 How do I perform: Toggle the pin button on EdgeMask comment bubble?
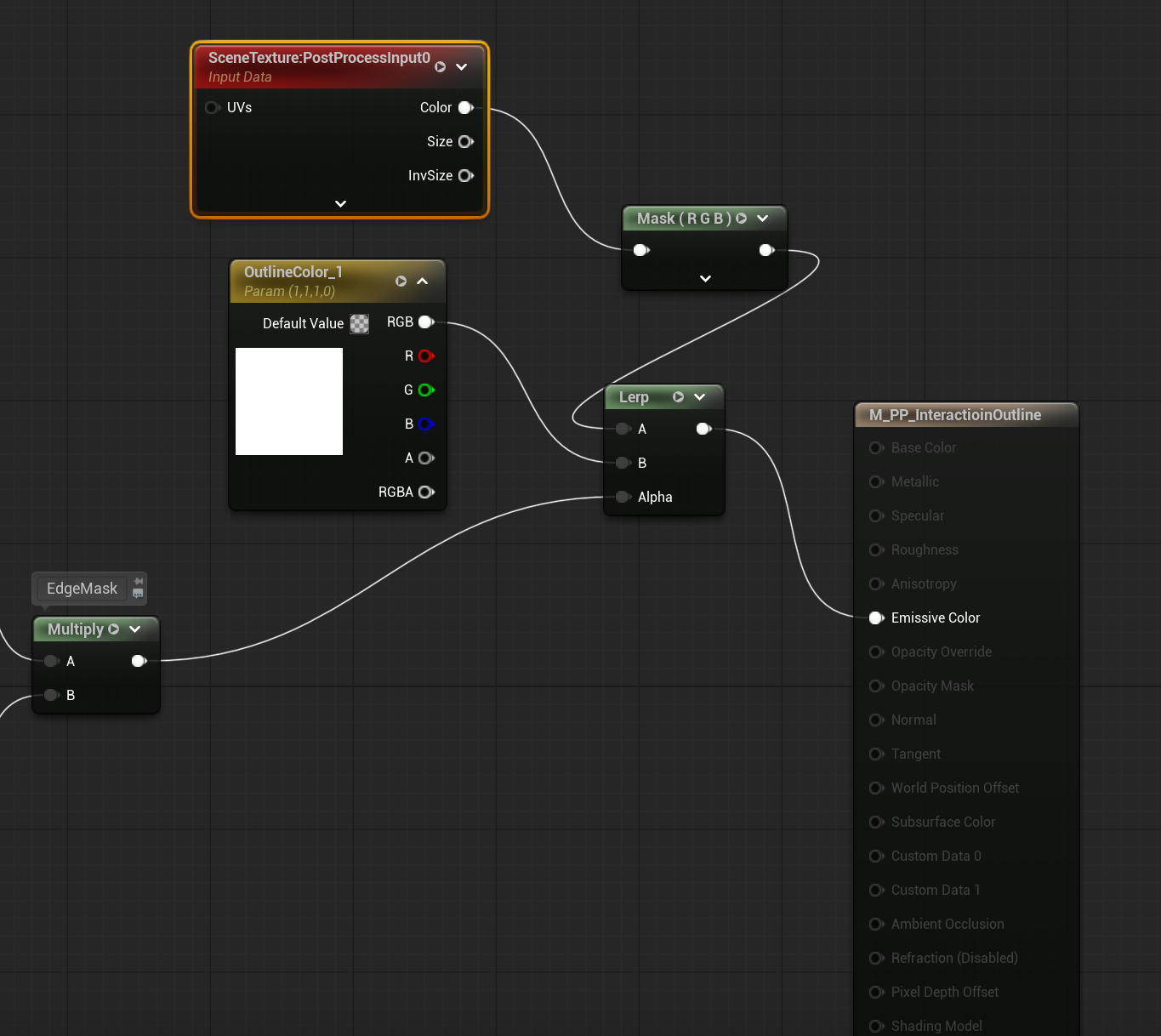(138, 582)
